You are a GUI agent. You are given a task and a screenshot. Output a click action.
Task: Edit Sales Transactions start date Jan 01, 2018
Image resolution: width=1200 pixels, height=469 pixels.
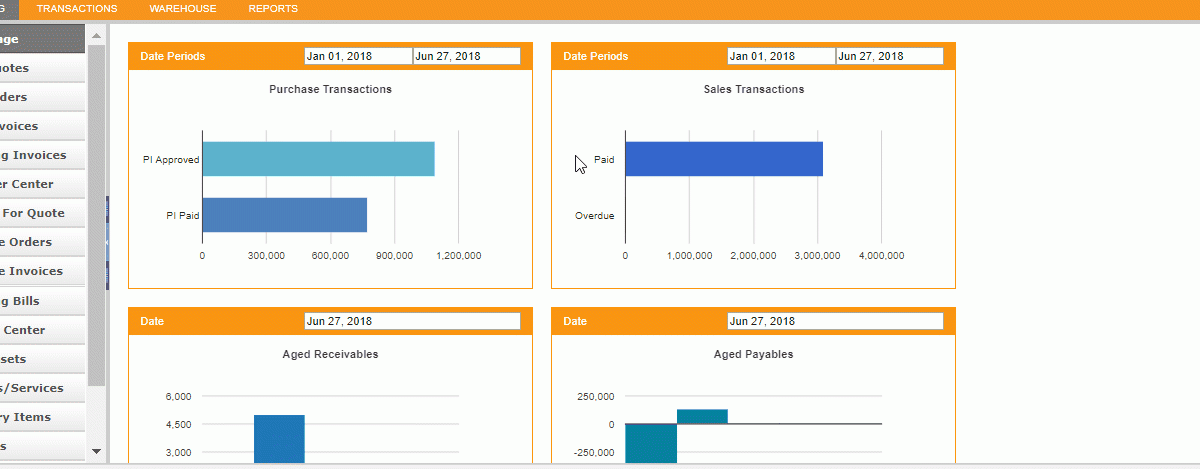point(781,56)
